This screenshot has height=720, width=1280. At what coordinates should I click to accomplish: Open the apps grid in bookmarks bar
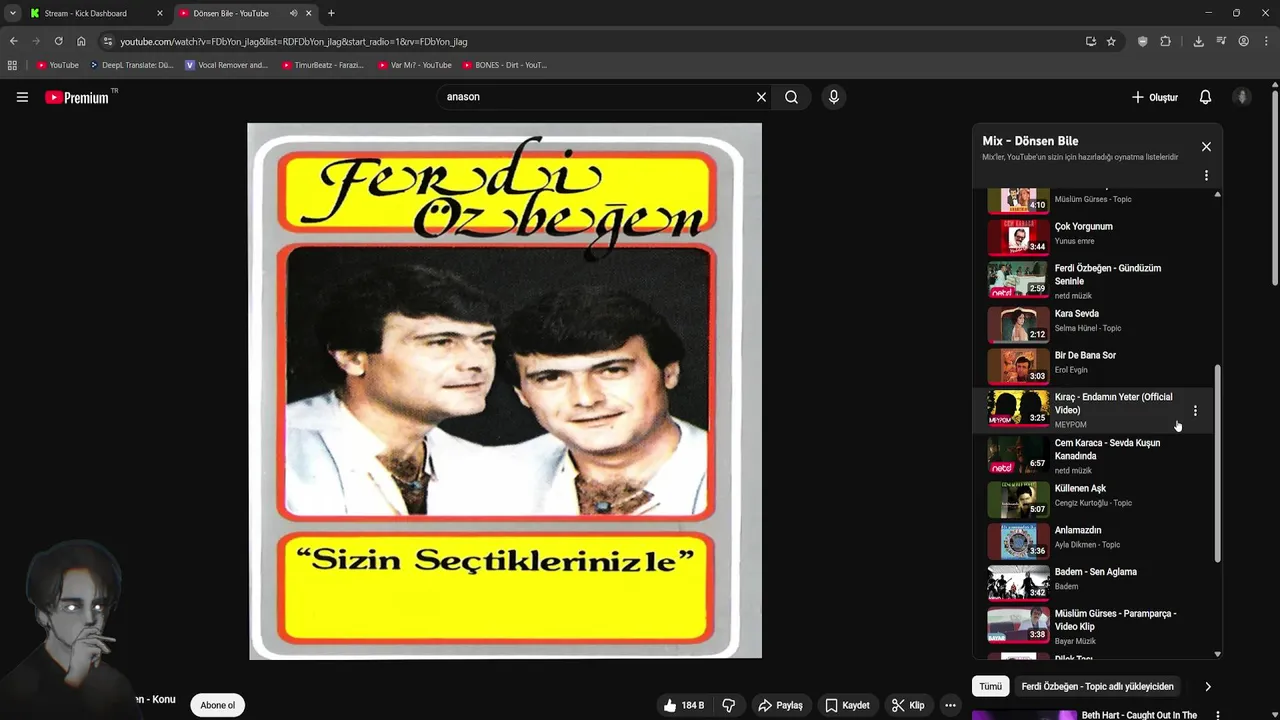point(12,65)
